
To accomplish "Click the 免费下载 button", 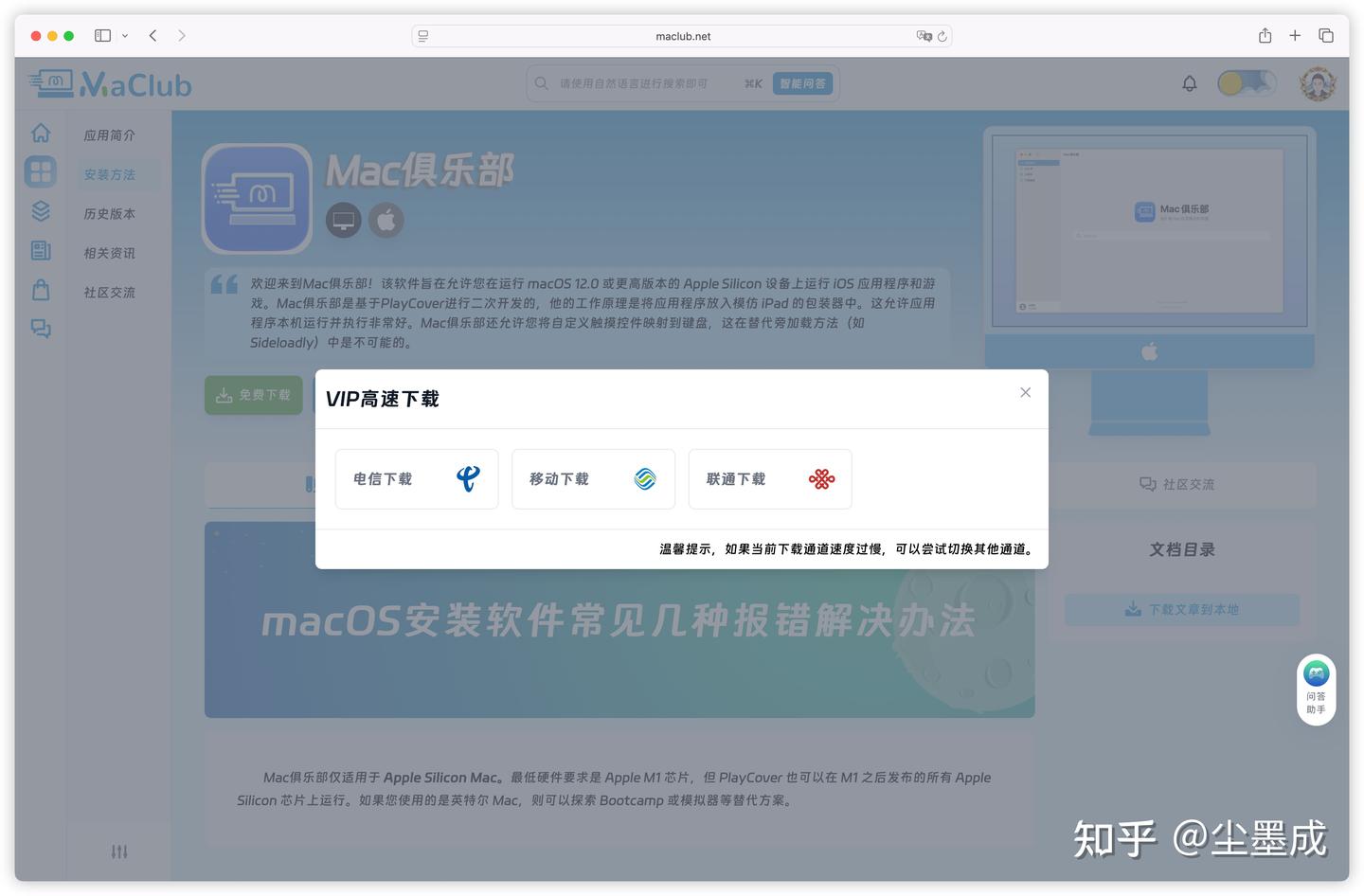I will pos(254,395).
